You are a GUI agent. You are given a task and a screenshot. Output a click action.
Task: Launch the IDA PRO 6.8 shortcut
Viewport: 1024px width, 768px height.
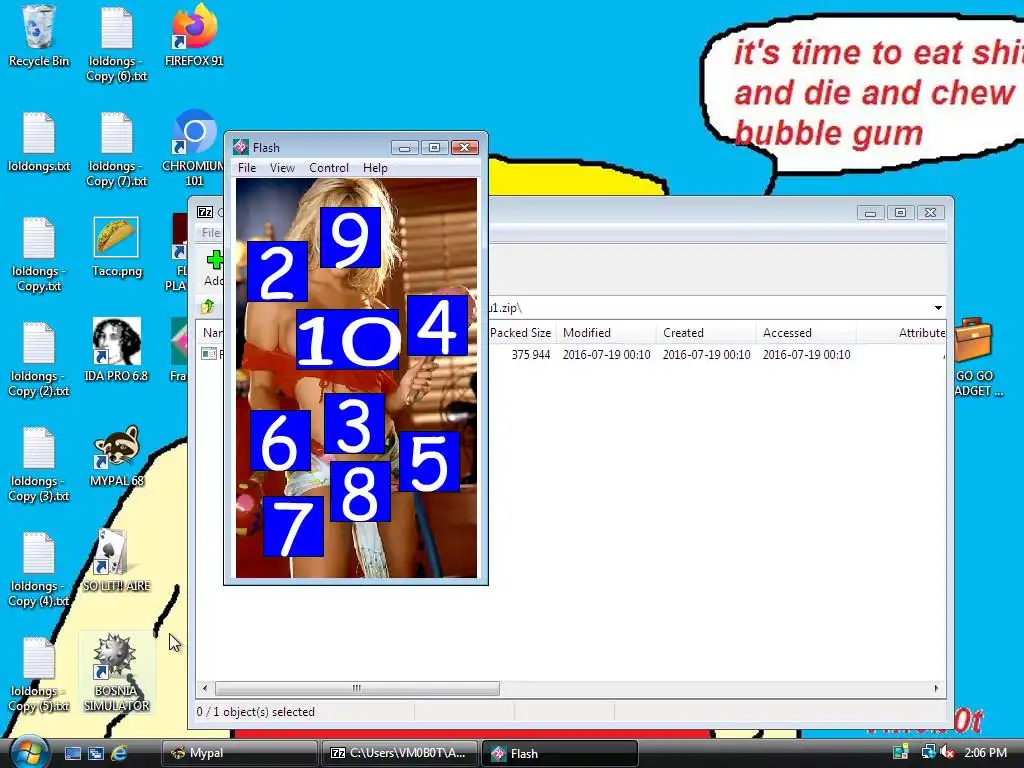116,350
